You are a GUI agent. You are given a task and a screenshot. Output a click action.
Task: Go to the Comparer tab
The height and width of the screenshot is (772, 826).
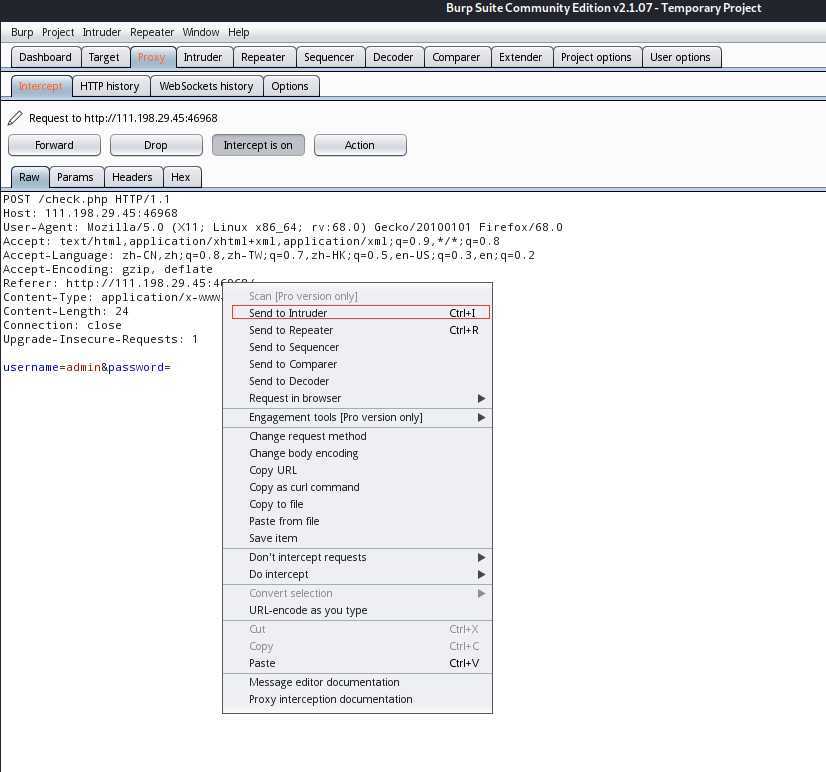(x=456, y=57)
